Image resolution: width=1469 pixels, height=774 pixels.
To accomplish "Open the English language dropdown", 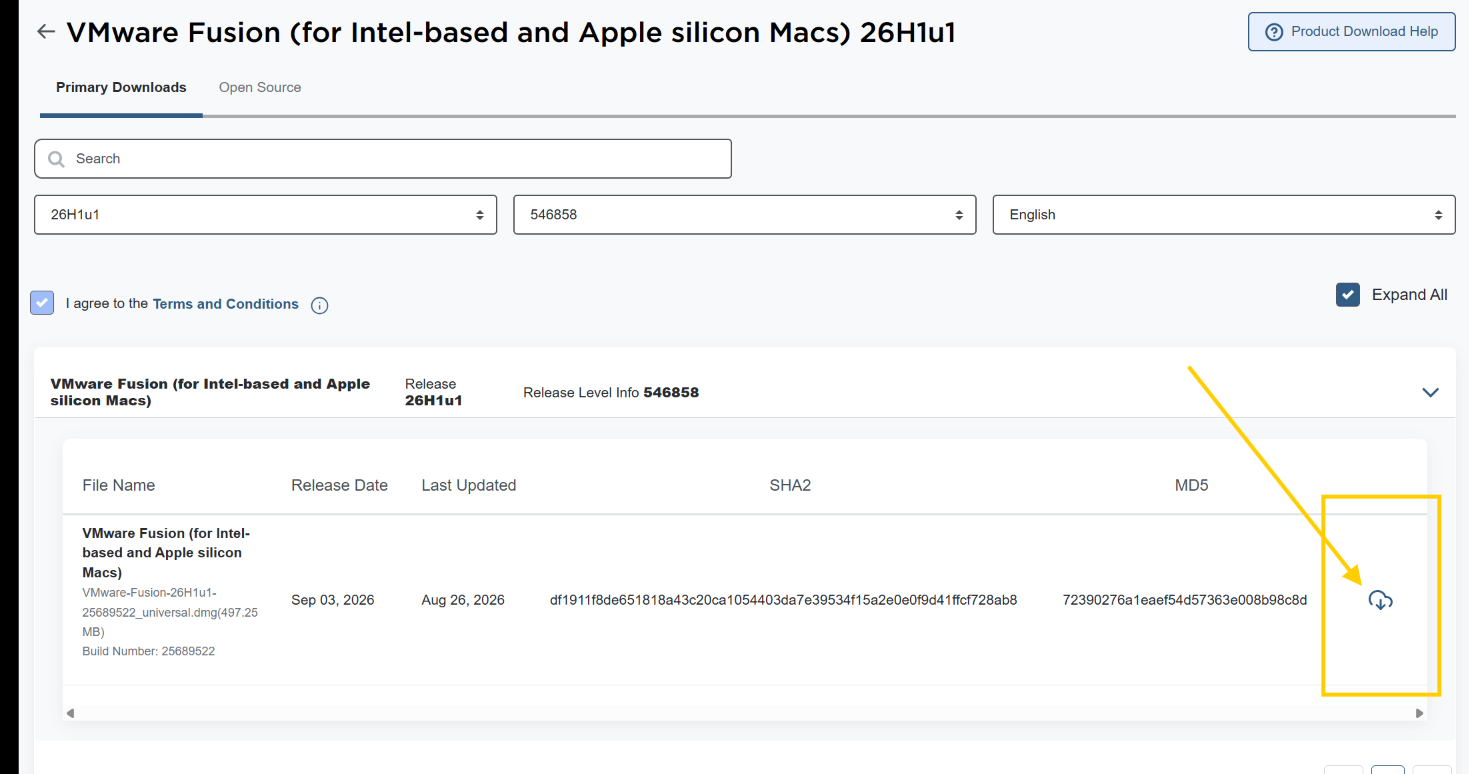I will 1224,215.
